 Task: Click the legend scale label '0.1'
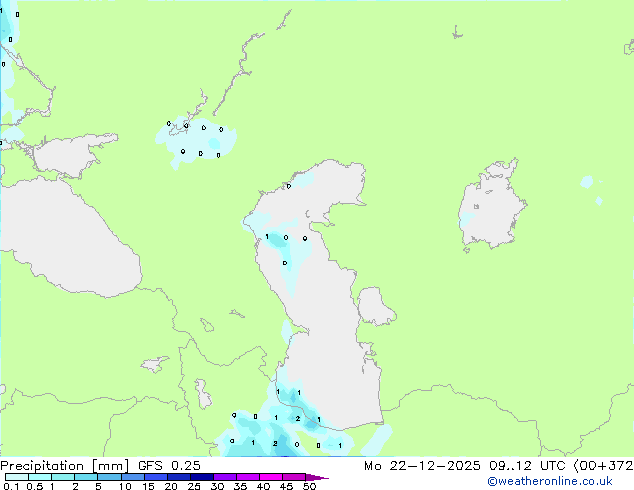[11, 486]
